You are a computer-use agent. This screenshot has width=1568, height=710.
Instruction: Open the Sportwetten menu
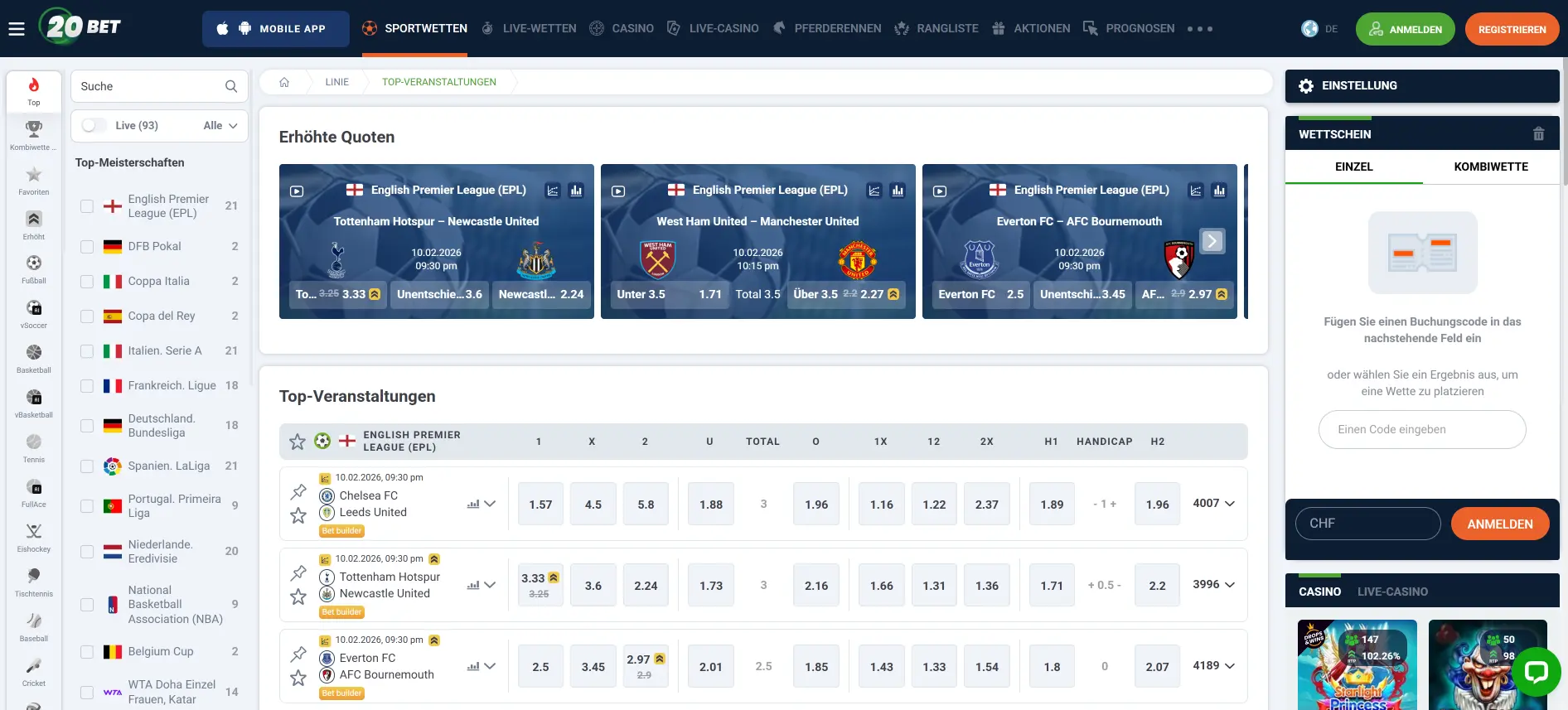[x=414, y=29]
